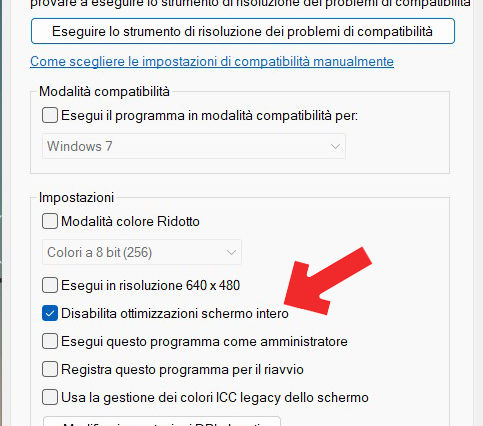Open 'Come scegliere le impostazioni di compatibilità manualmente' link
483x426 pixels.
(x=212, y=62)
